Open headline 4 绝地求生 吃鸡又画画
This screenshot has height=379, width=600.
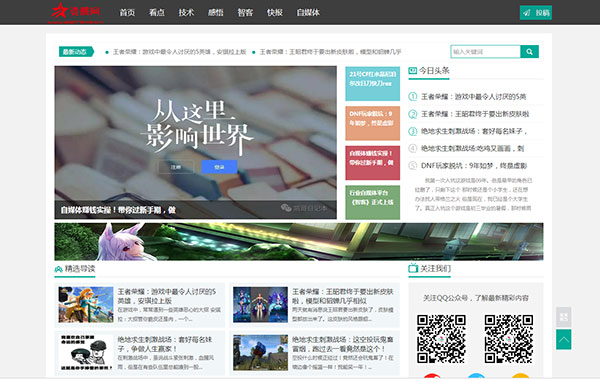[473, 148]
